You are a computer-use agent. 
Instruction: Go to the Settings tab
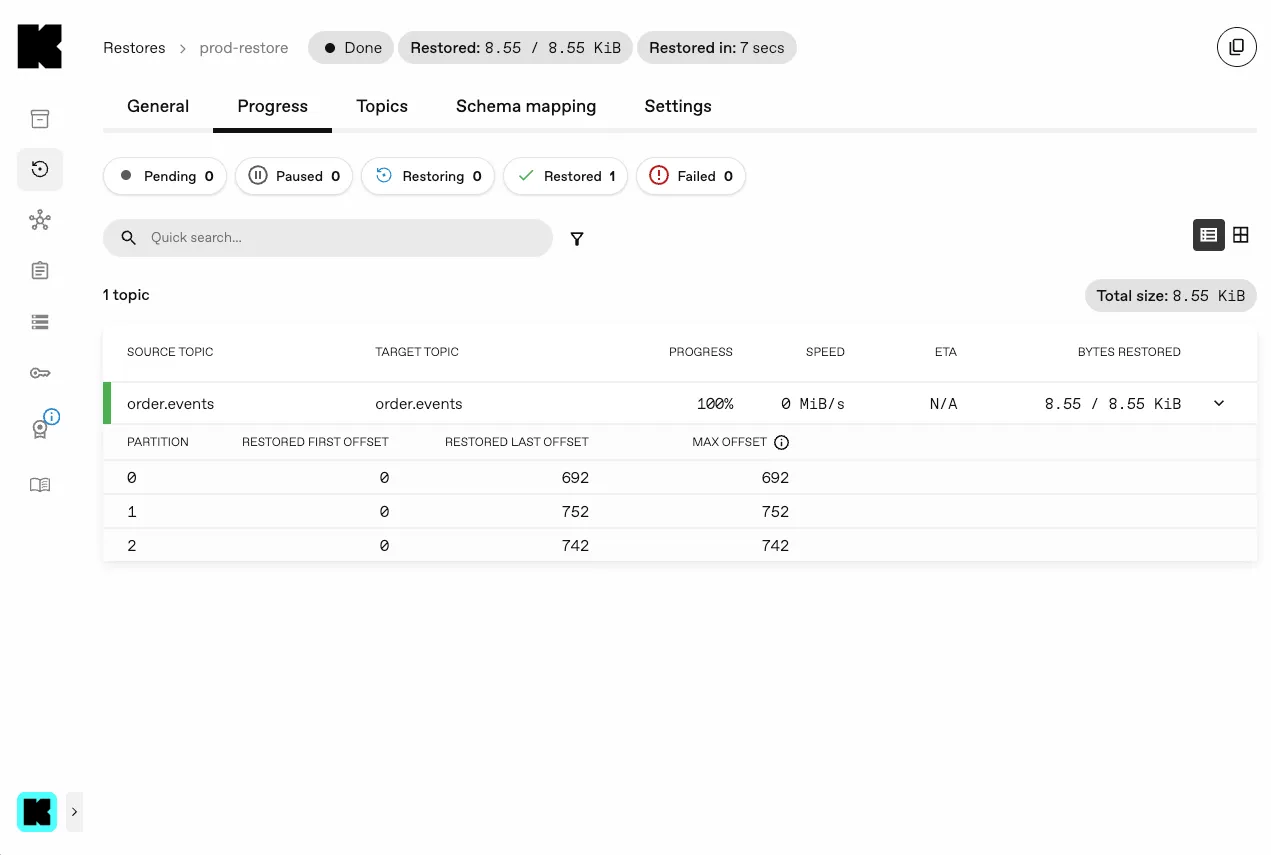click(x=678, y=106)
